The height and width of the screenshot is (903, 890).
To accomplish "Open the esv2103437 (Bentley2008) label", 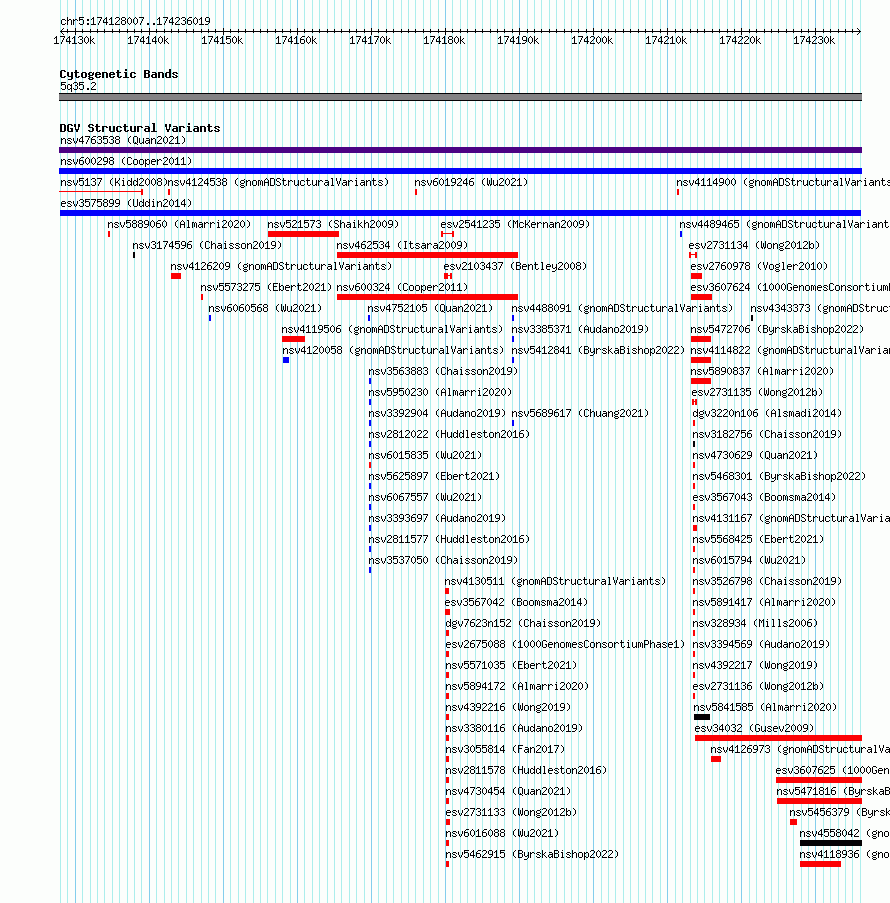I will 515,267.
